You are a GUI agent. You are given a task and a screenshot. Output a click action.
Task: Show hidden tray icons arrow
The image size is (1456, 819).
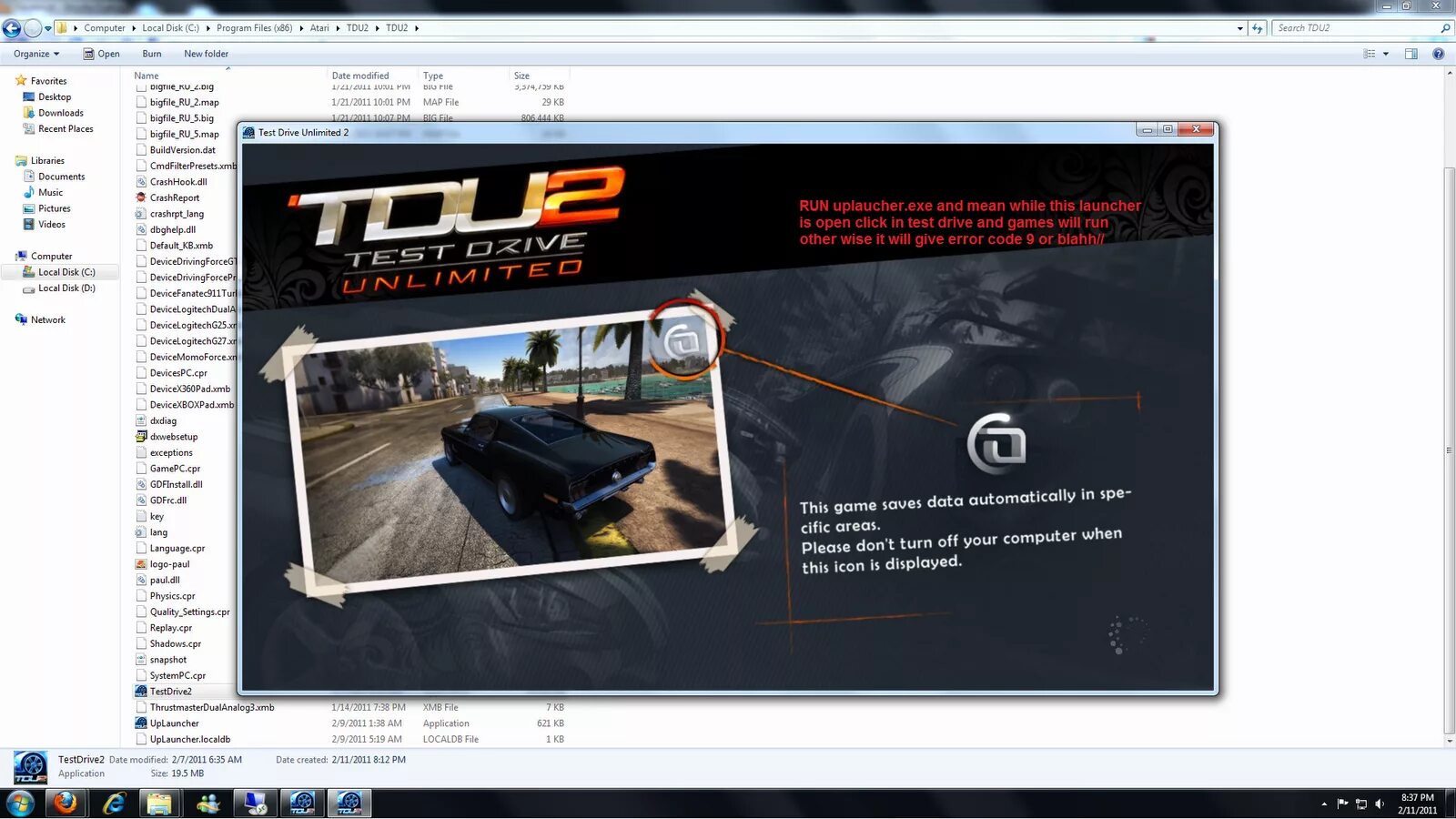[1324, 804]
